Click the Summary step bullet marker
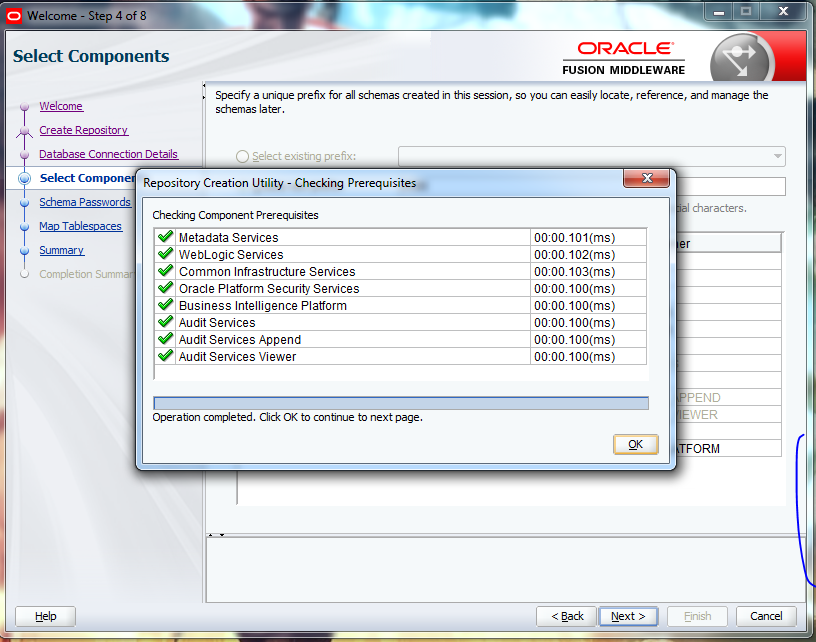This screenshot has width=816, height=642. pyautogui.click(x=24, y=251)
